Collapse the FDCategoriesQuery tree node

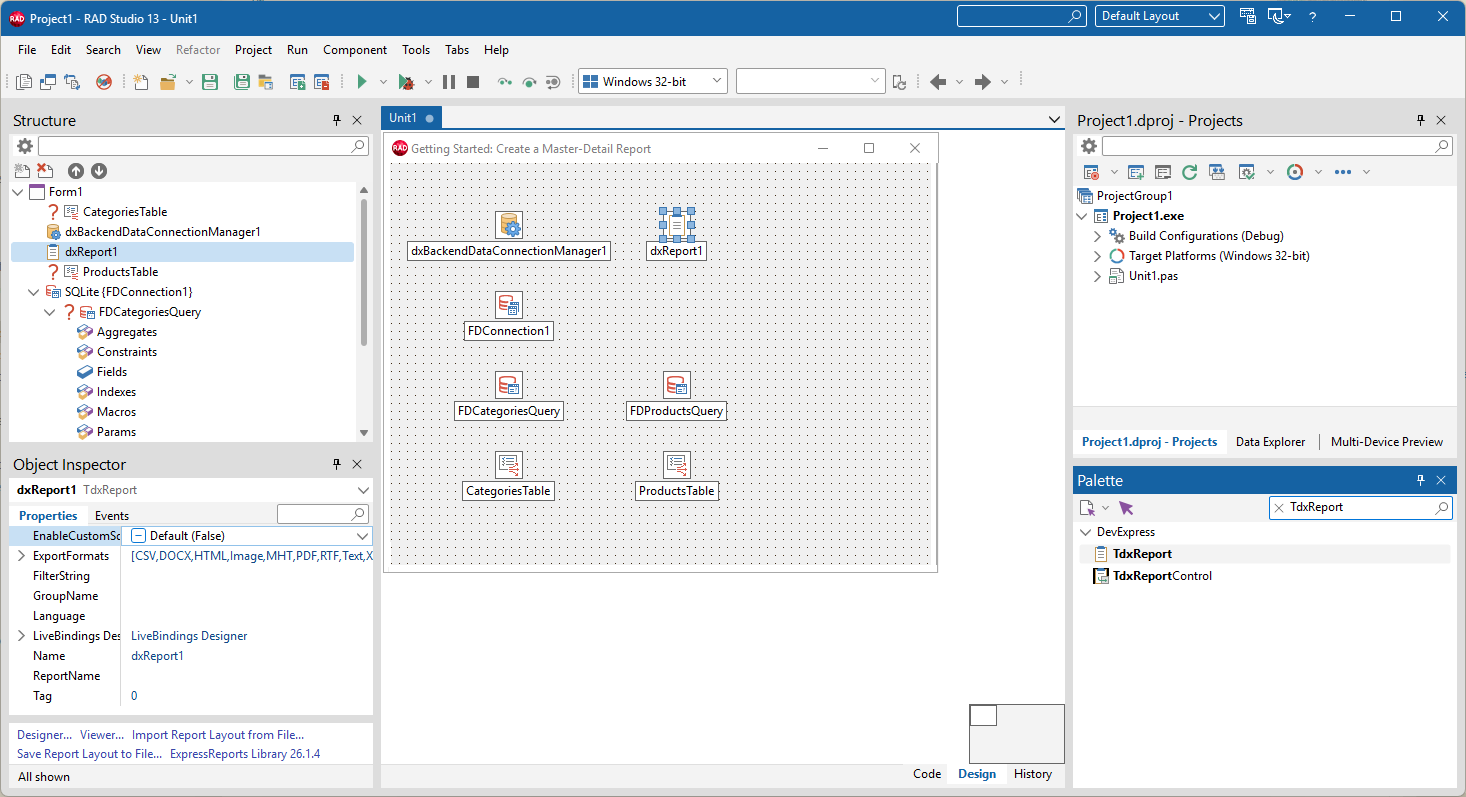tap(50, 312)
